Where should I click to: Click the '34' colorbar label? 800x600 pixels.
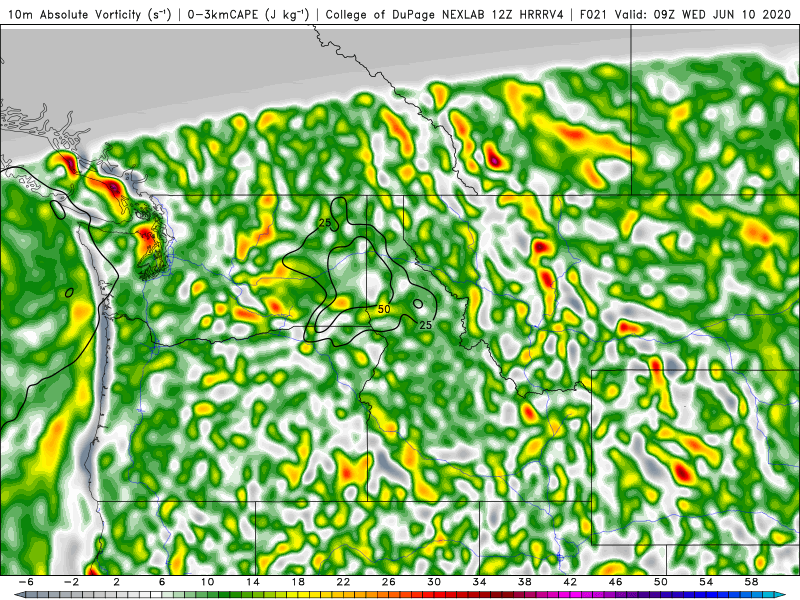tap(480, 582)
